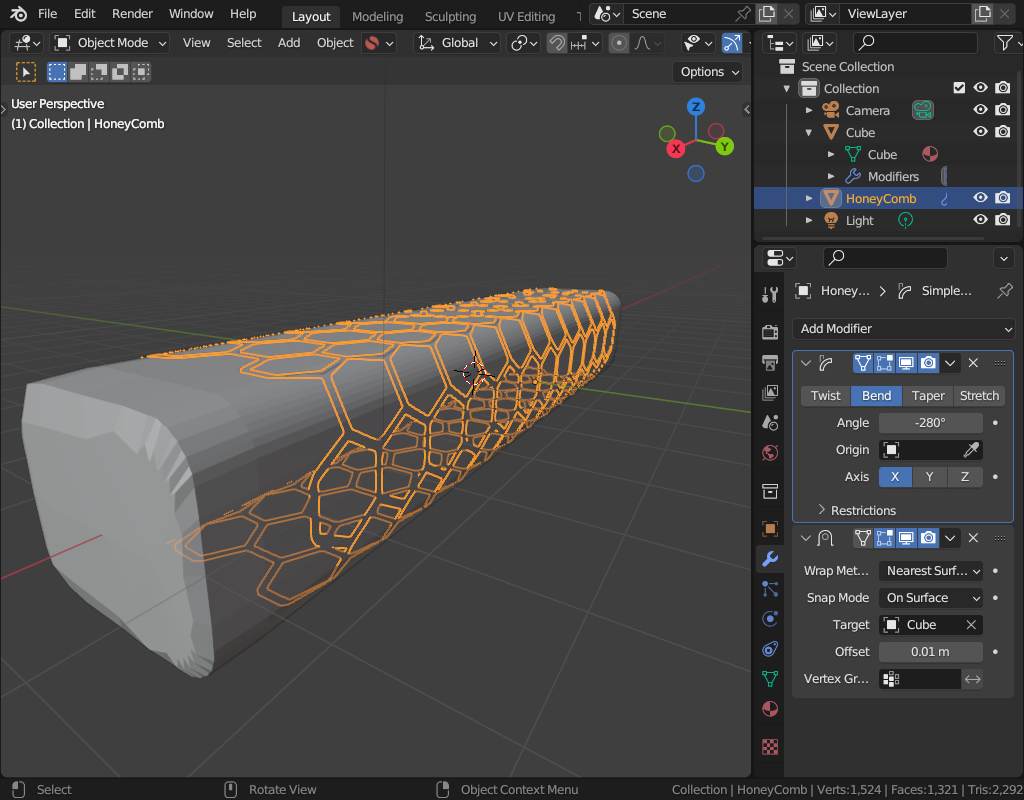Open the Options dropdown in viewport
This screenshot has width=1024, height=800.
coord(709,72)
